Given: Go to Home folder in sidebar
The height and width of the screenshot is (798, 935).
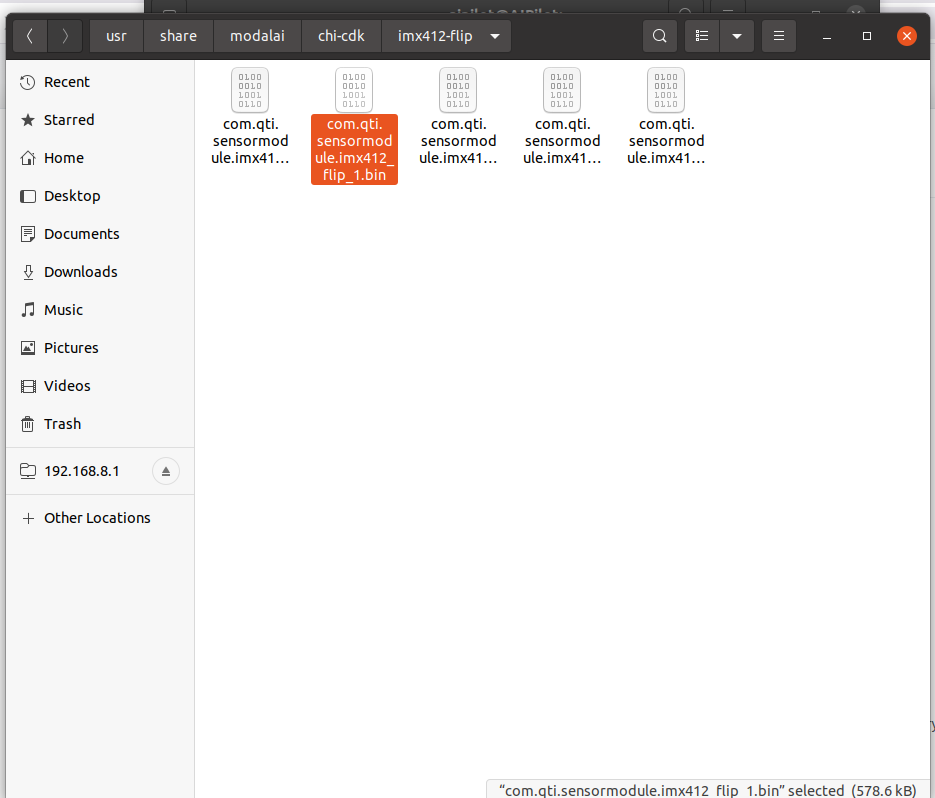Looking at the screenshot, I should coord(63,158).
